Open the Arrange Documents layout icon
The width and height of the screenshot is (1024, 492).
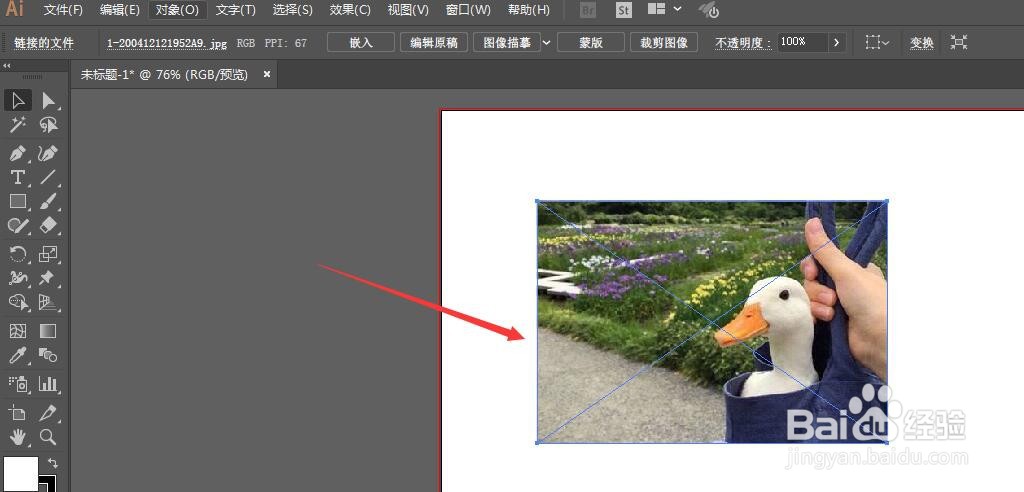click(x=656, y=9)
